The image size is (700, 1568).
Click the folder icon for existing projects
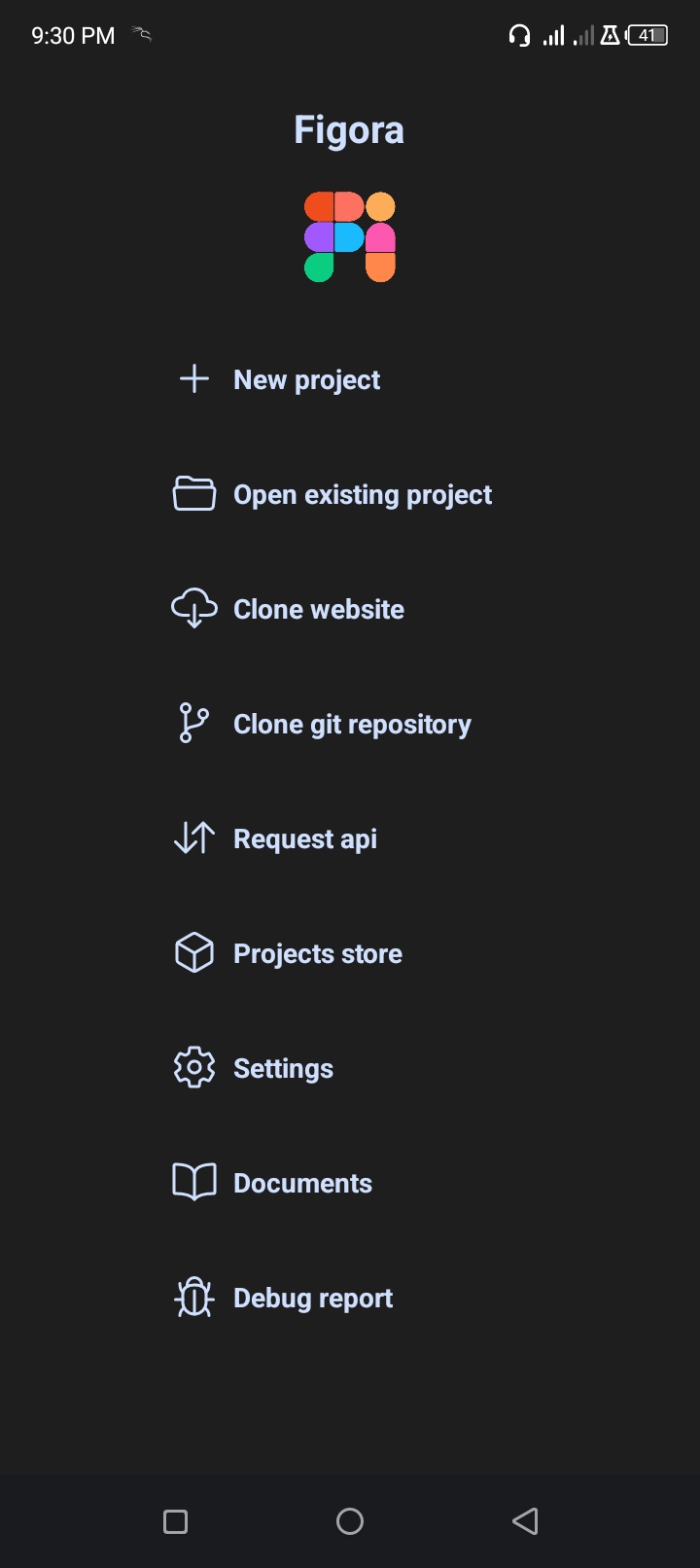click(x=193, y=494)
